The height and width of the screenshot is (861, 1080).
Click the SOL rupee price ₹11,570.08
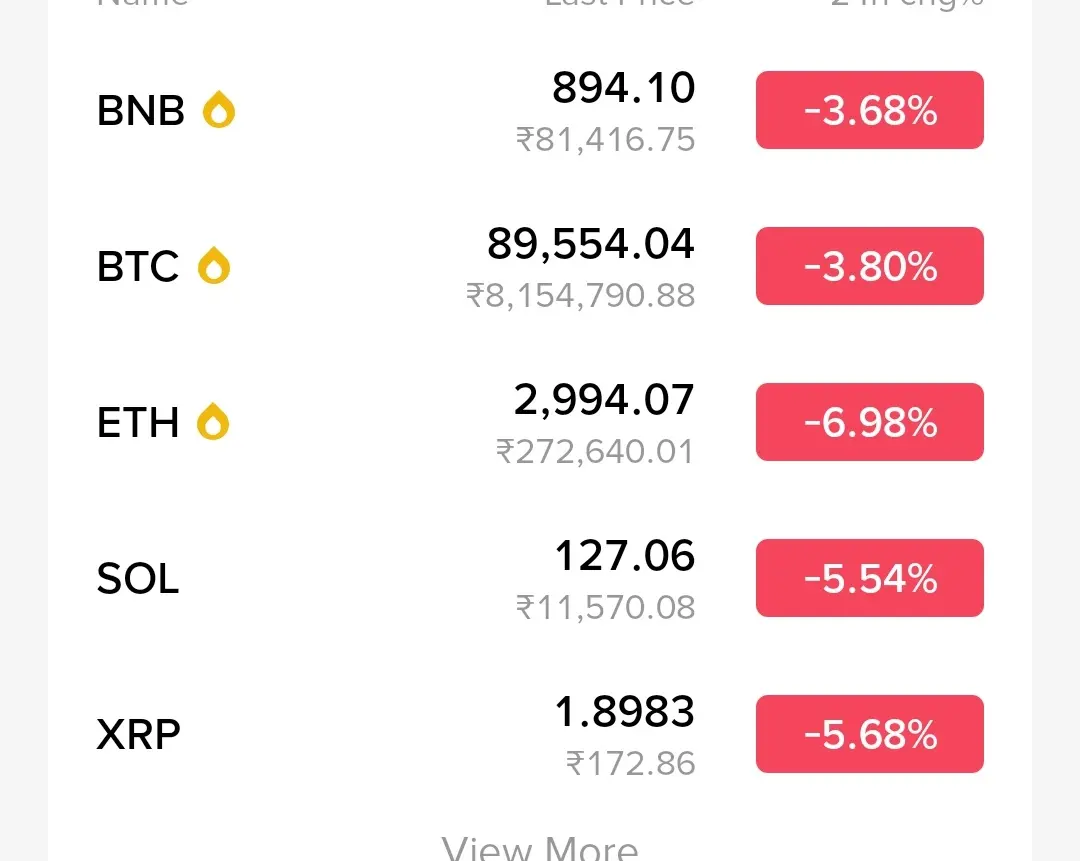click(x=605, y=607)
